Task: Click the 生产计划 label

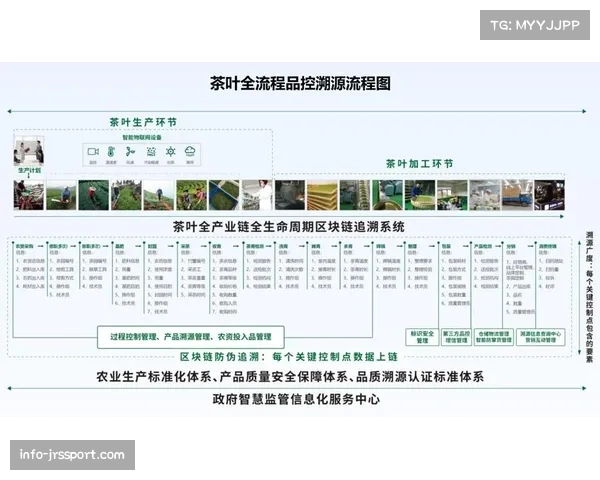Action: coord(29,170)
